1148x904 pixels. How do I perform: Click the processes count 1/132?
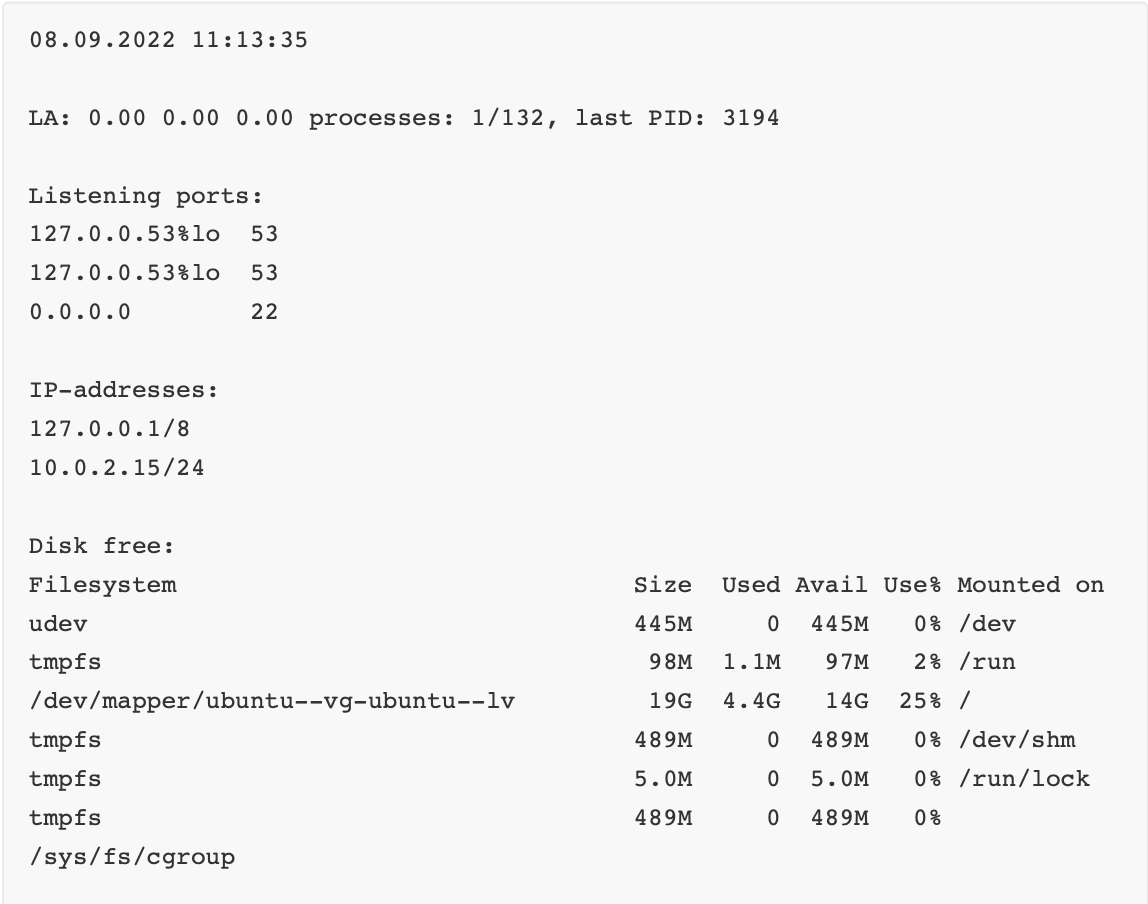tap(509, 118)
